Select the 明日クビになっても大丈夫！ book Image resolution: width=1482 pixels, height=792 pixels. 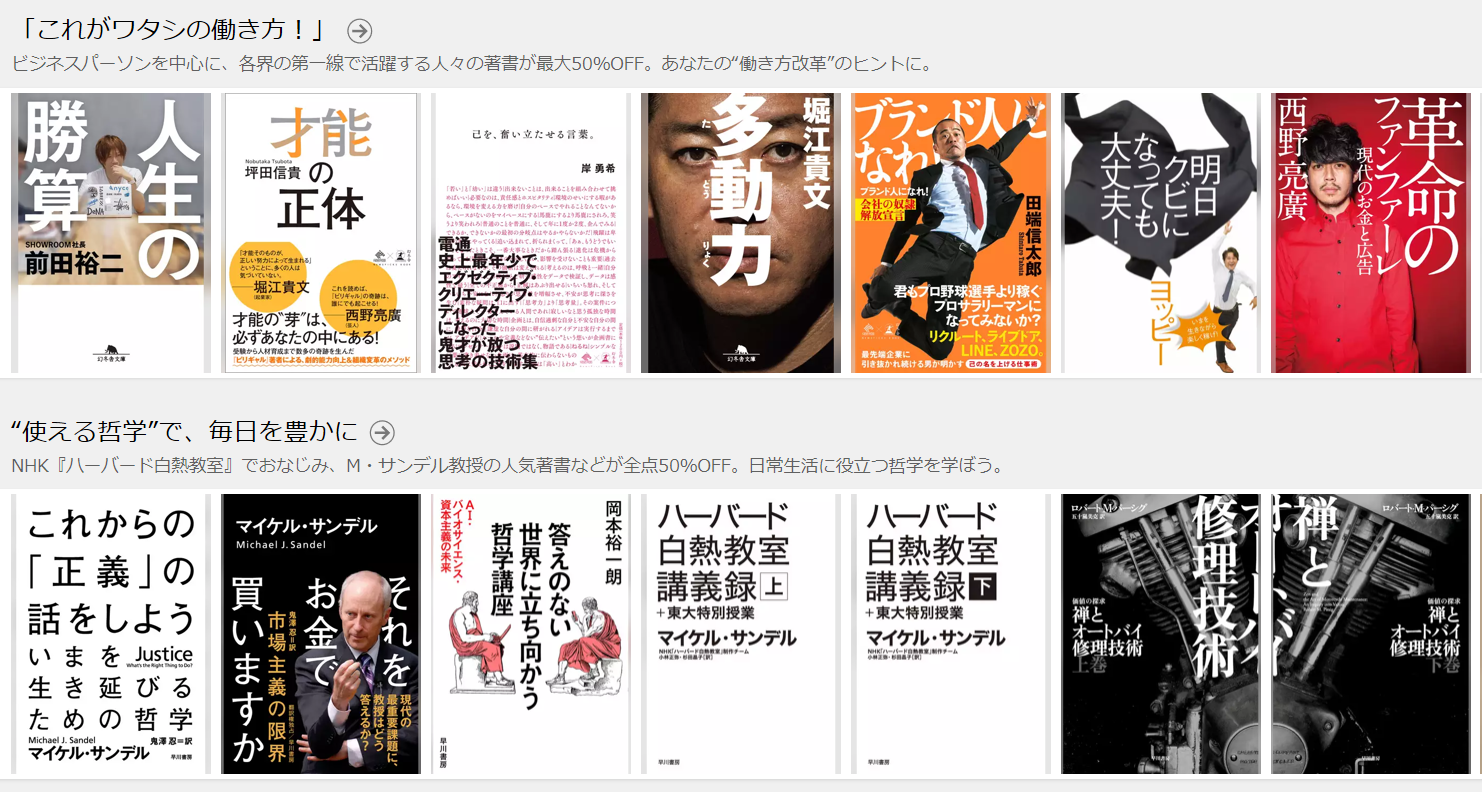point(1161,233)
